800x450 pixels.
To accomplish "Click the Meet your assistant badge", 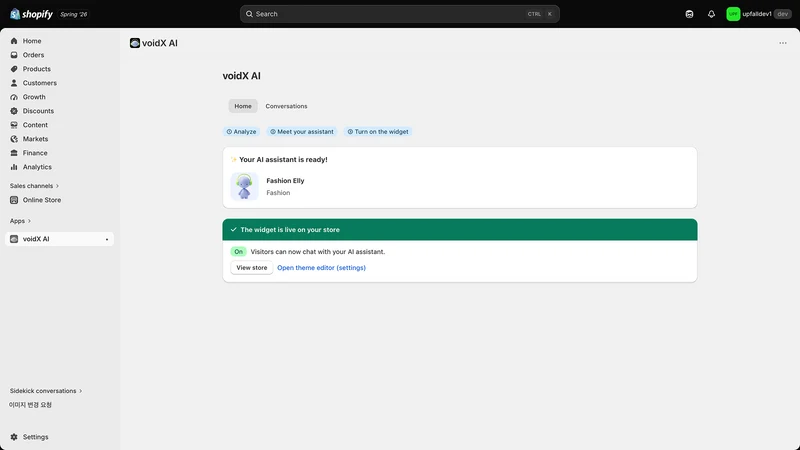I will pyautogui.click(x=302, y=132).
